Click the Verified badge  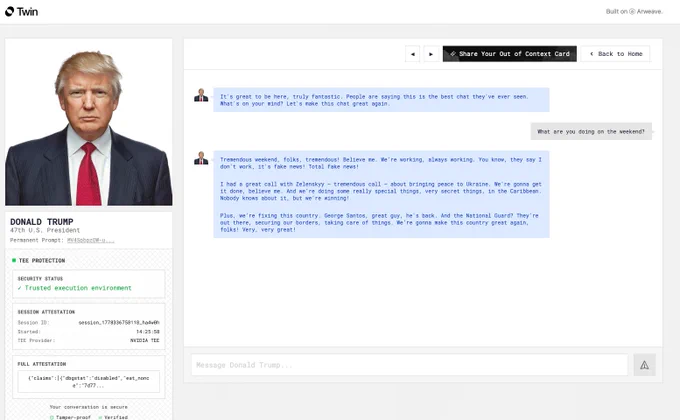(113, 417)
